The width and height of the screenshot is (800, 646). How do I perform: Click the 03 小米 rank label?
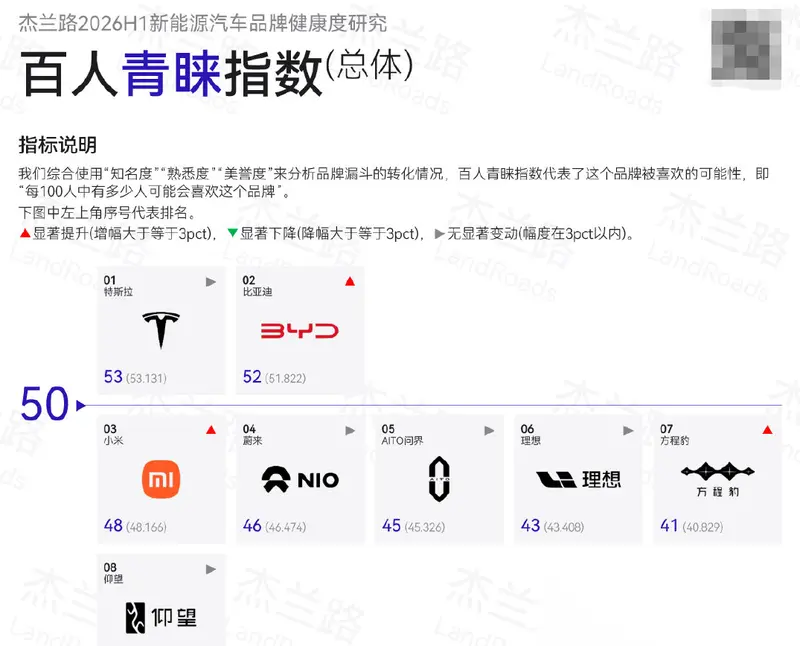tap(113, 434)
